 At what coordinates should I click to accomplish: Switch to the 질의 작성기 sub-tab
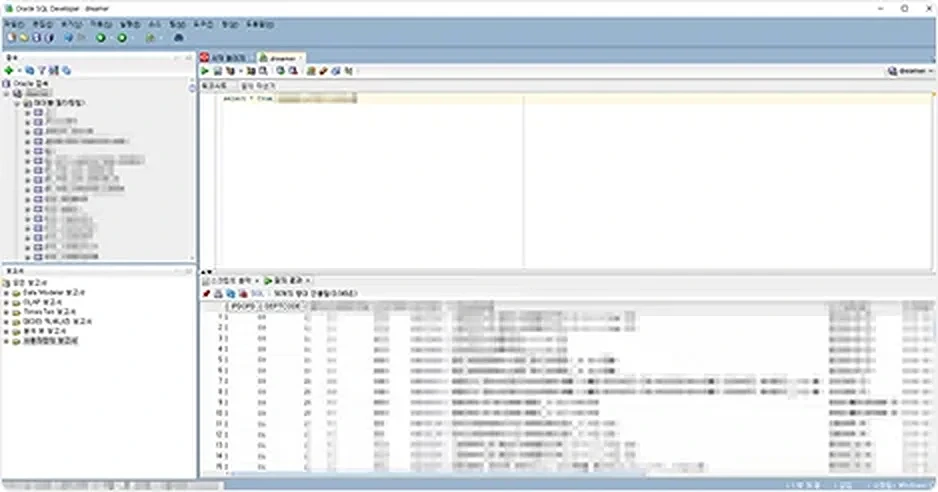click(x=257, y=86)
